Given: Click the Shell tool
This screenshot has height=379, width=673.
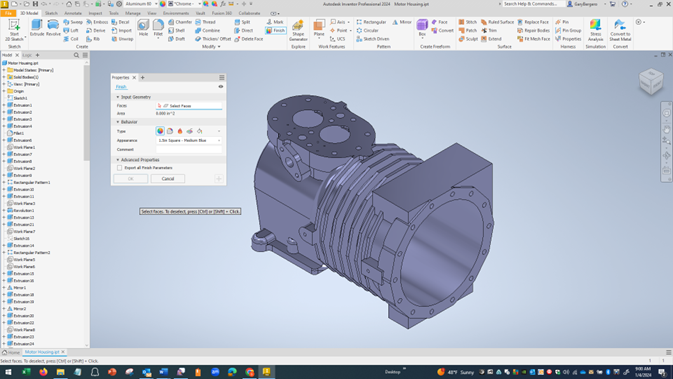Looking at the screenshot, I should tap(176, 30).
